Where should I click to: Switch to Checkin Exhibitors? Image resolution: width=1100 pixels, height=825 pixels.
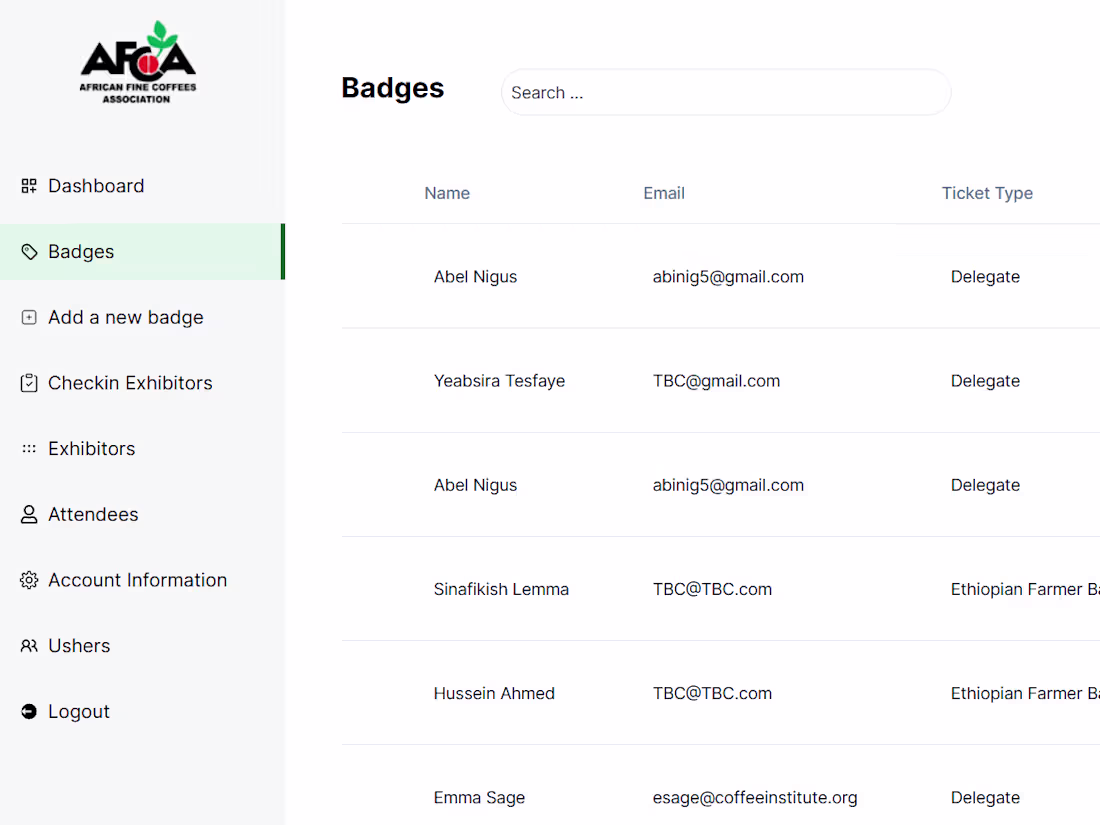pos(130,382)
